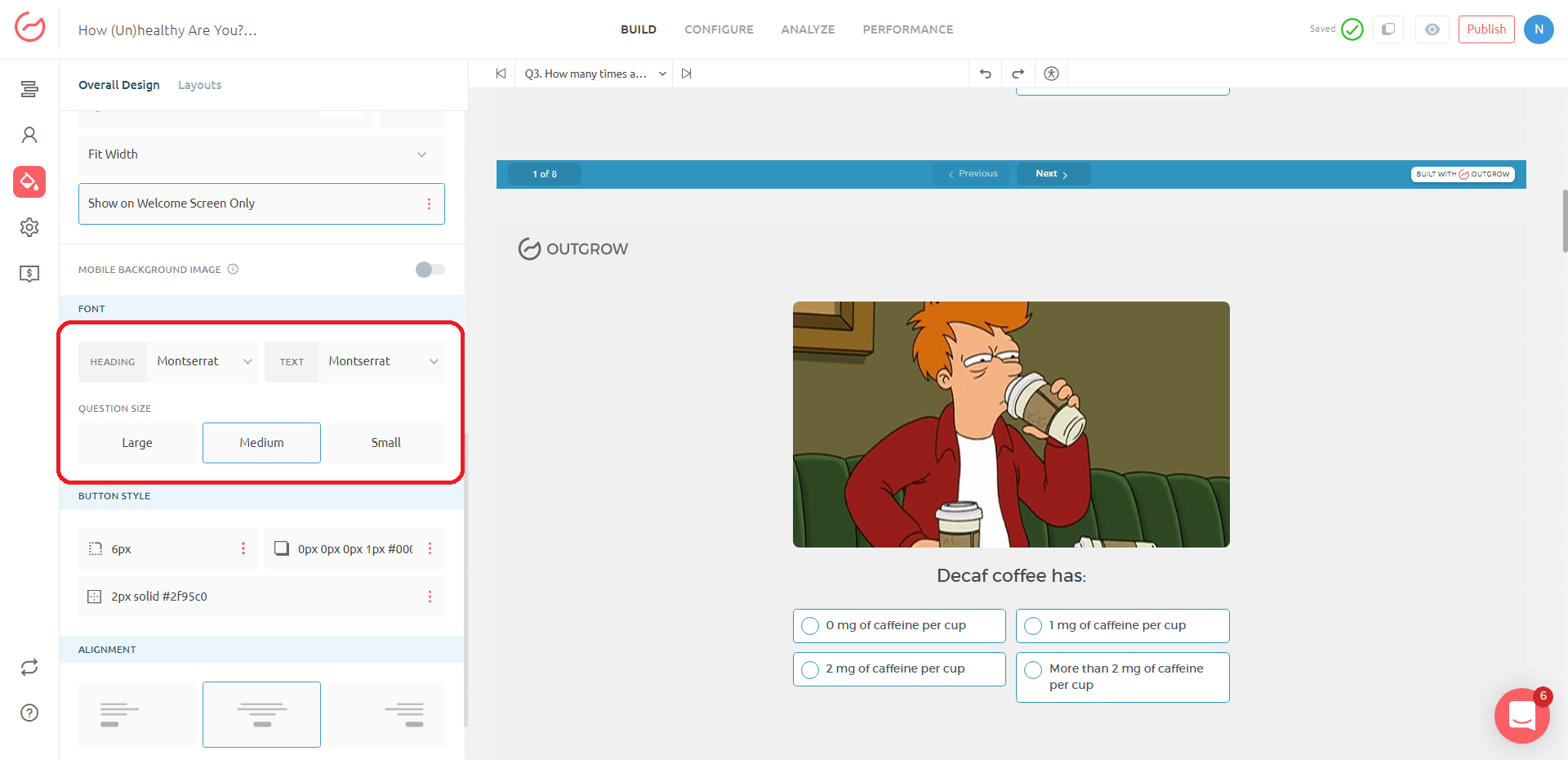This screenshot has height=760, width=1568.
Task: Redo the last change
Action: pos(1018,74)
